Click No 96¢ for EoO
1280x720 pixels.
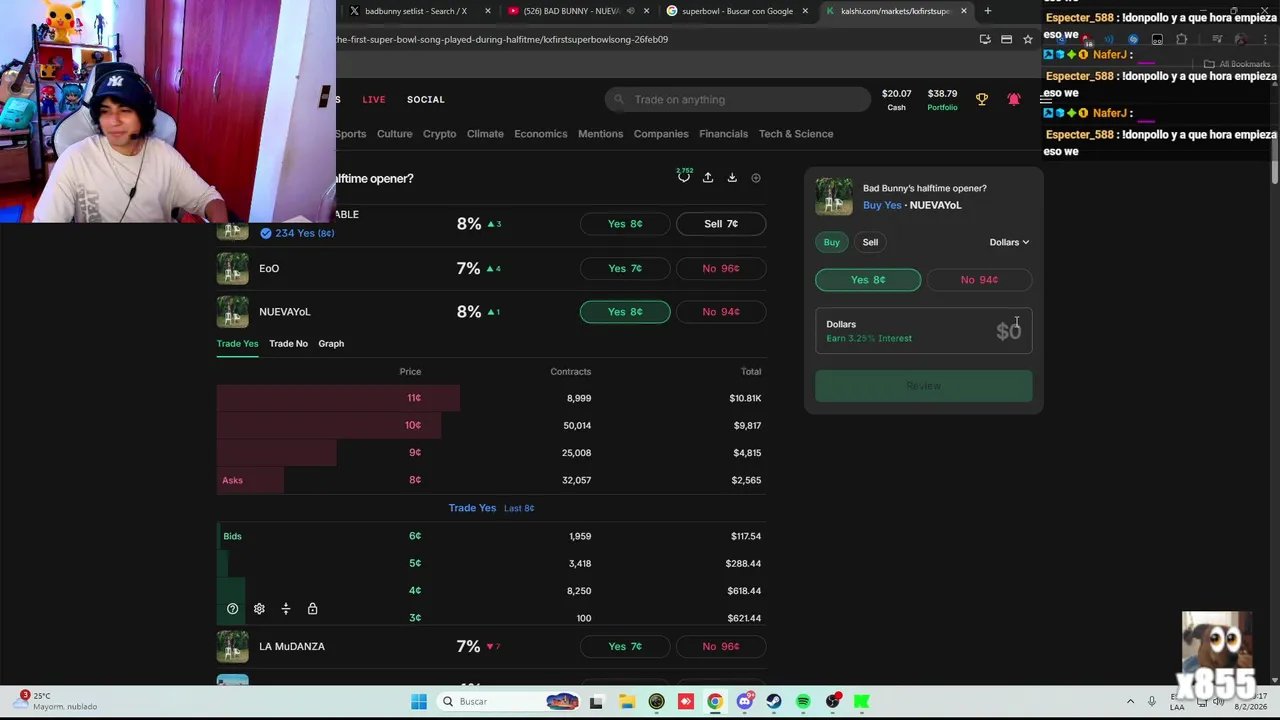point(721,268)
